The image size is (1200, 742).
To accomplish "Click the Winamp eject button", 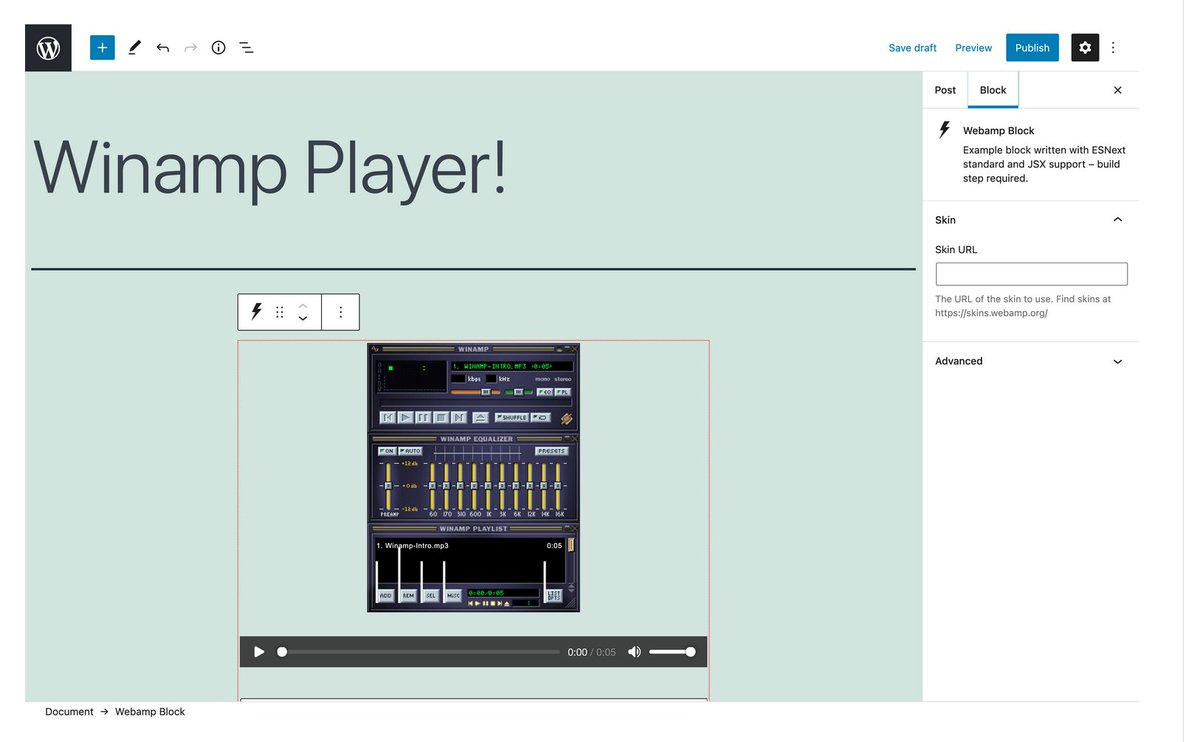I will (480, 417).
